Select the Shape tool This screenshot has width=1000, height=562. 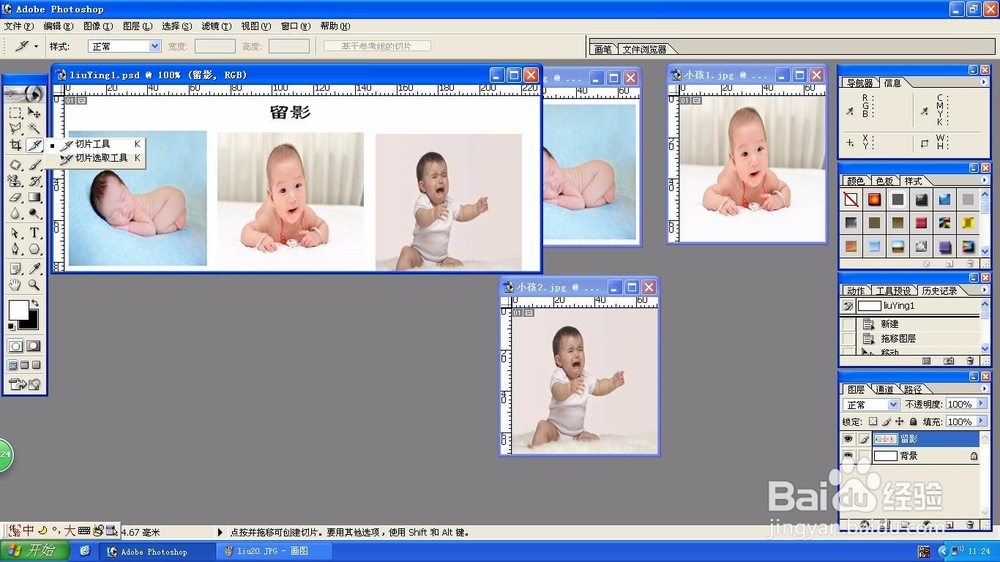34,249
